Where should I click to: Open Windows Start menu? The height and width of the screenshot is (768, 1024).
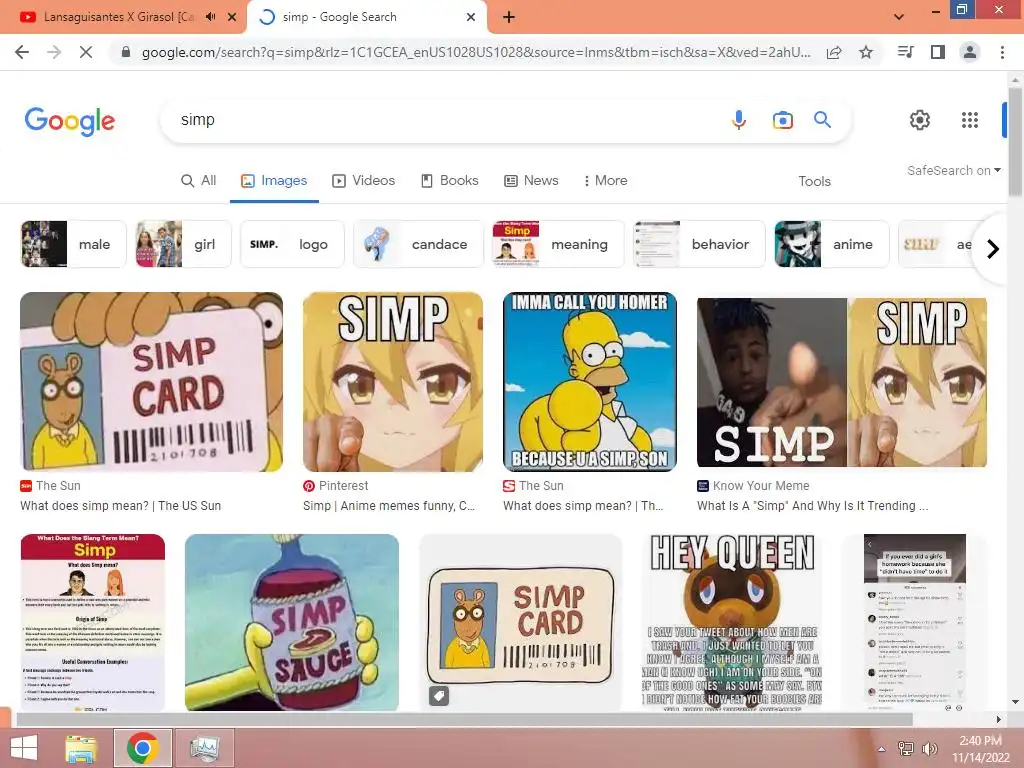pos(24,748)
